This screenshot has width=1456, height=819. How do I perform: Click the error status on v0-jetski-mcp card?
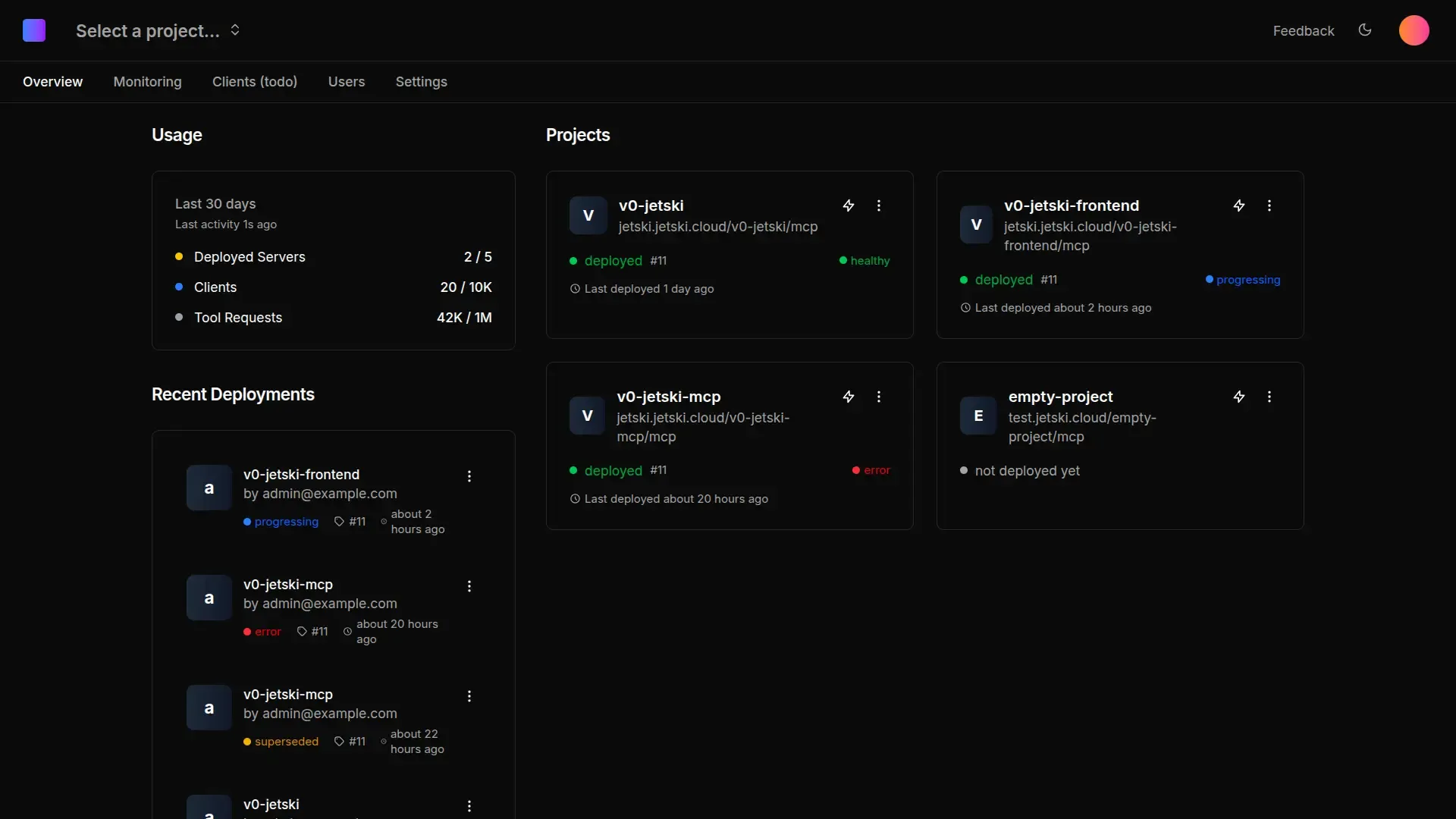point(871,470)
